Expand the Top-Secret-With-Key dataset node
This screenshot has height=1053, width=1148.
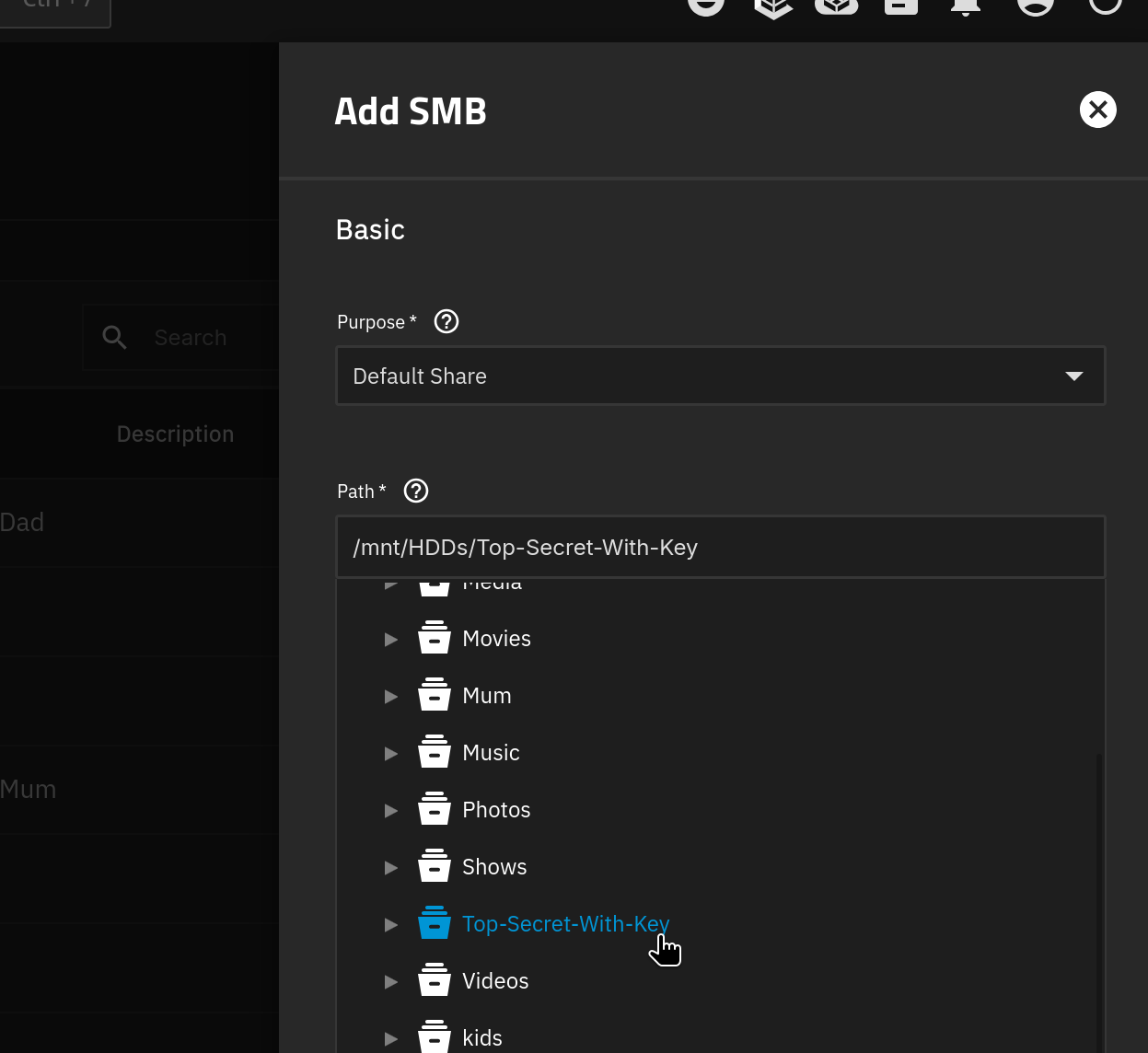click(x=391, y=924)
